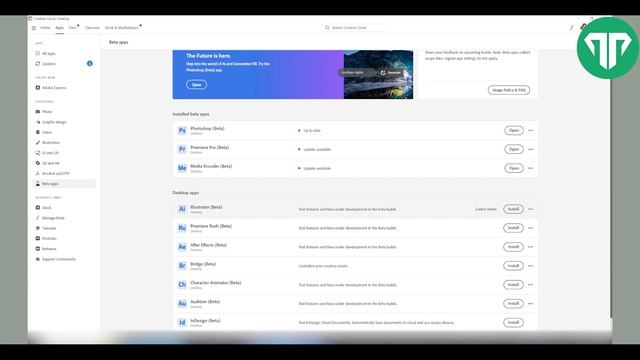Select the Graphic design category
640x360 pixels.
click(51, 122)
